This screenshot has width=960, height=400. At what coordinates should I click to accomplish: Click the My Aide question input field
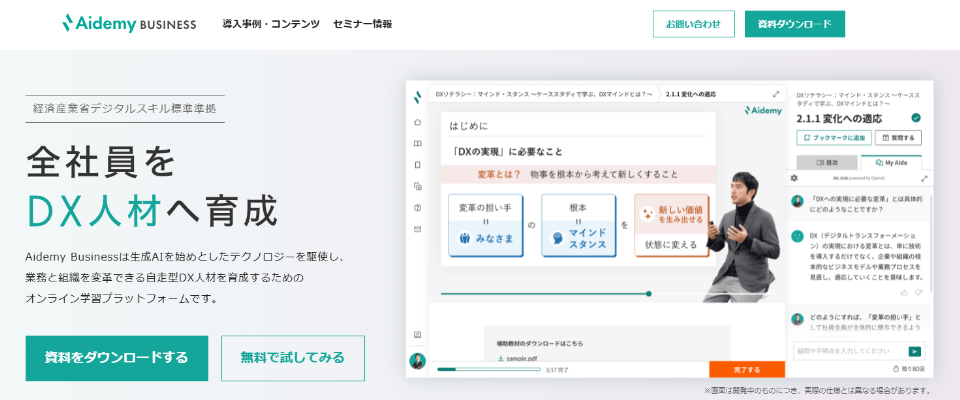tap(849, 351)
